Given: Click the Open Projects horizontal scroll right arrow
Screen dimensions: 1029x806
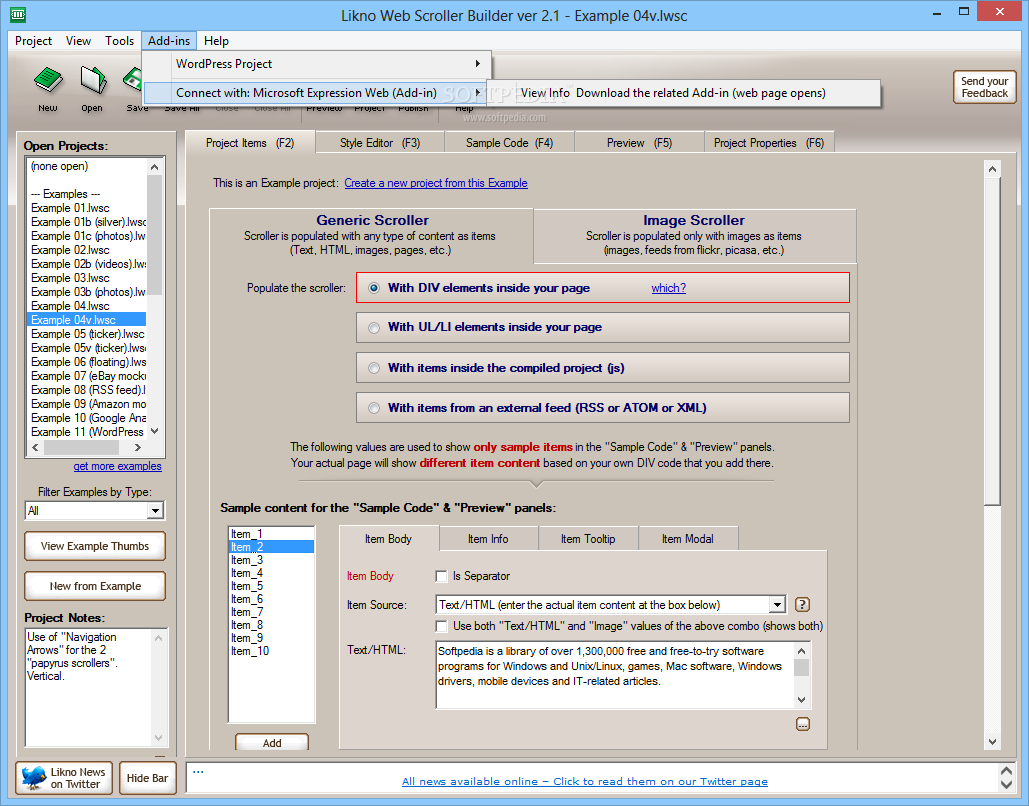Looking at the screenshot, I should [x=138, y=448].
